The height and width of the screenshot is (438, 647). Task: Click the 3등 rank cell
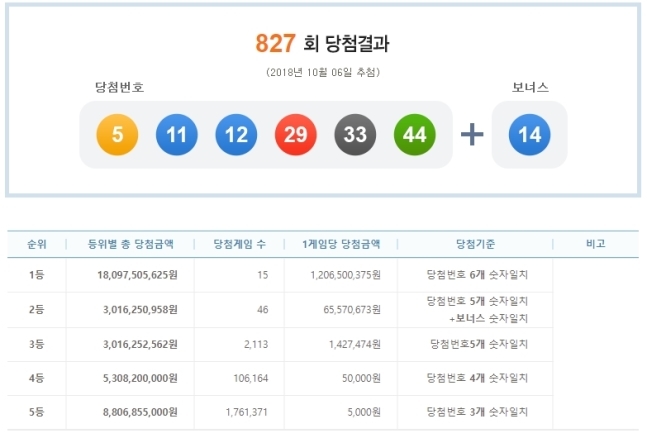(36, 344)
